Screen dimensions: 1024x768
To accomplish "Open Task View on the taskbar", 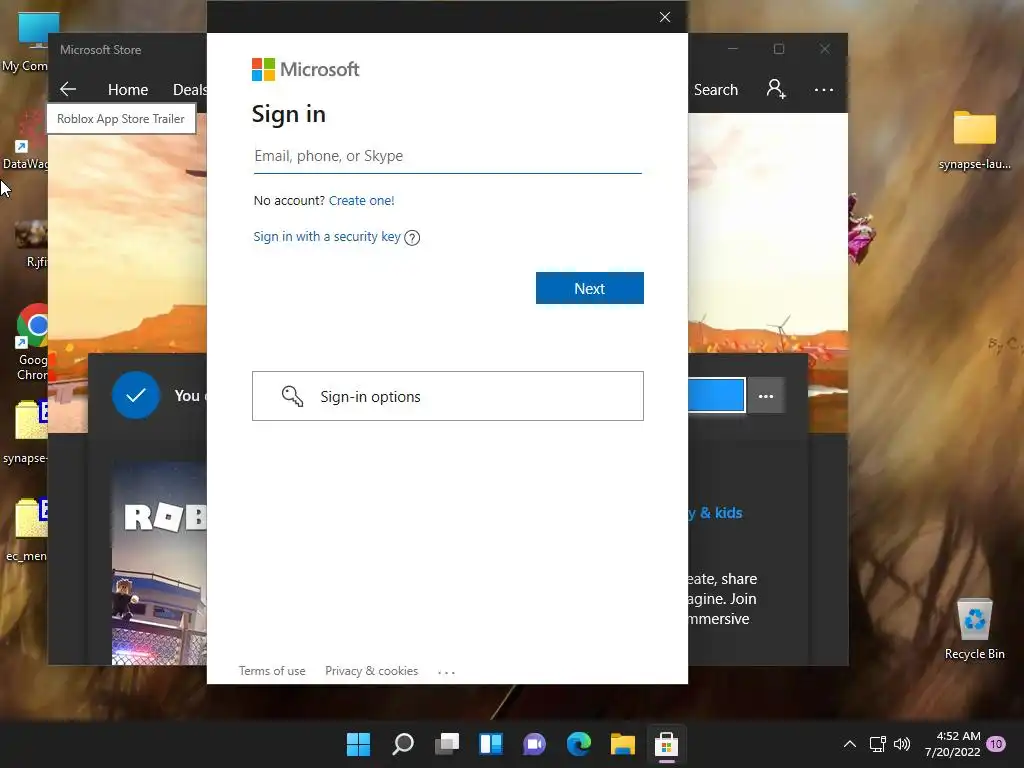I will (447, 744).
